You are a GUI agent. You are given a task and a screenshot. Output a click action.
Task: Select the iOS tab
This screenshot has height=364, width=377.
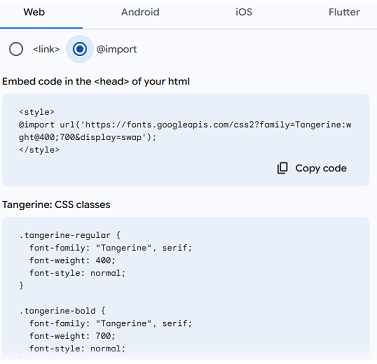click(x=244, y=12)
